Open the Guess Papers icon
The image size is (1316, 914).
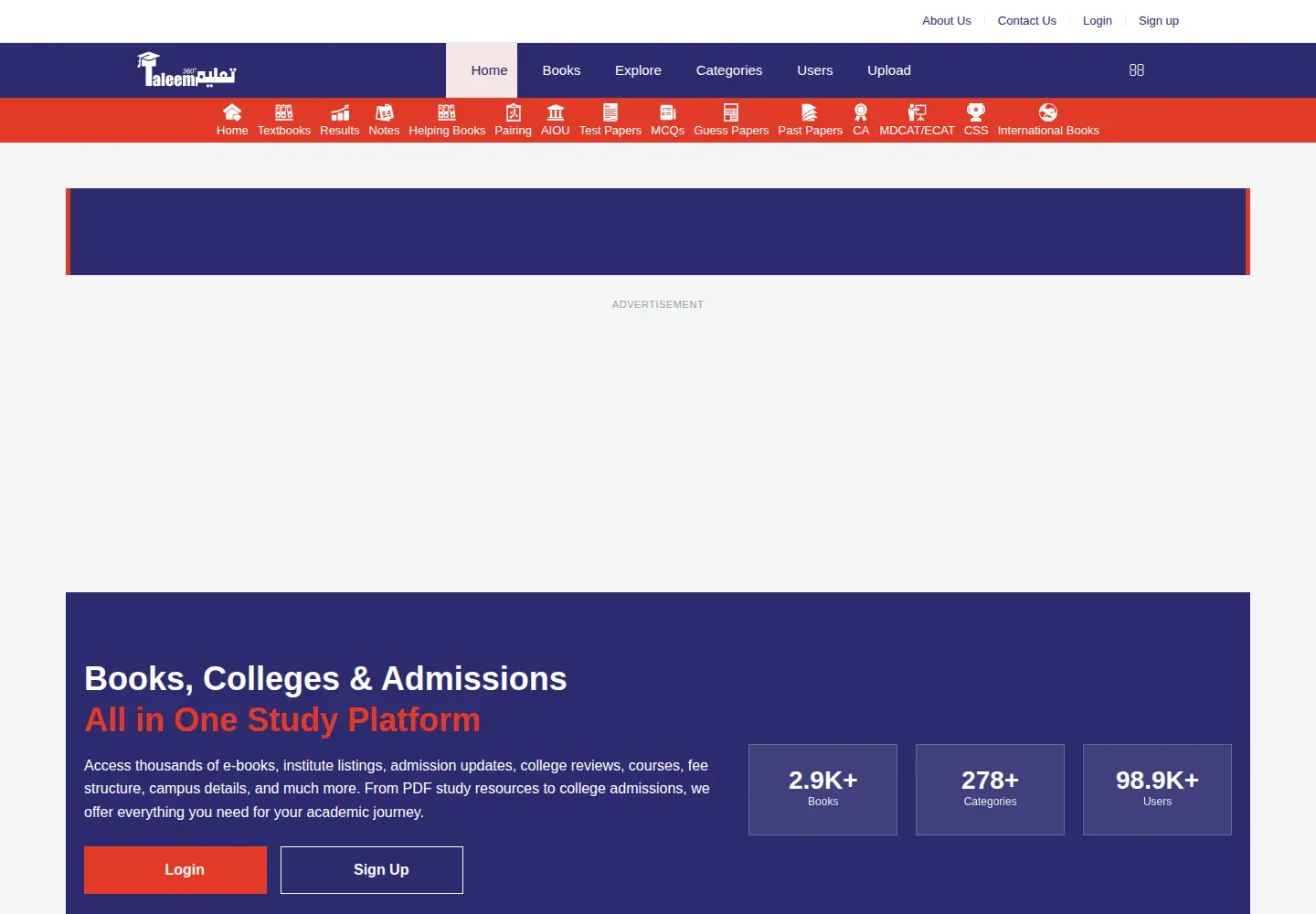click(731, 112)
